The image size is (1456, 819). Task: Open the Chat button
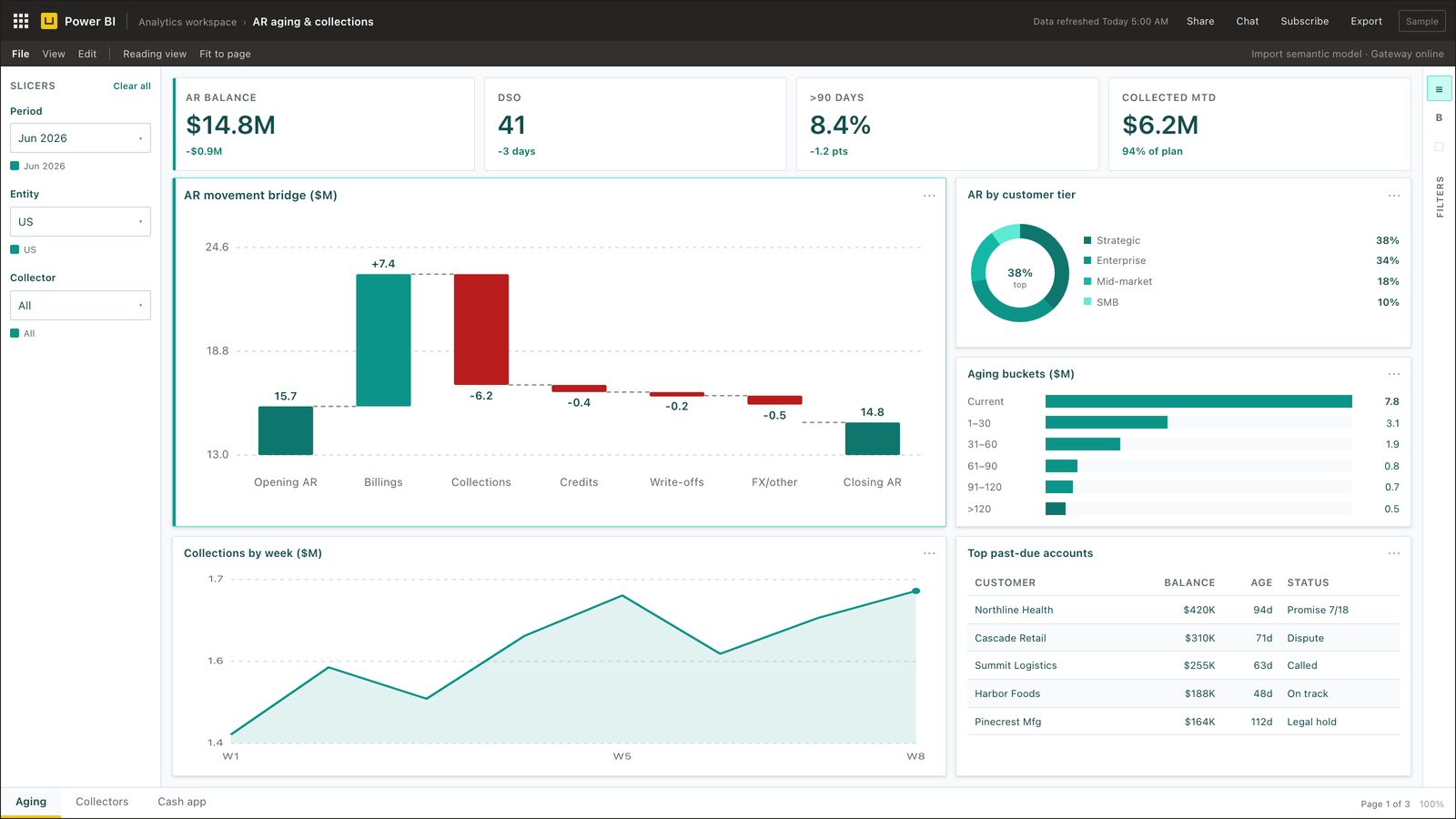1248,21
